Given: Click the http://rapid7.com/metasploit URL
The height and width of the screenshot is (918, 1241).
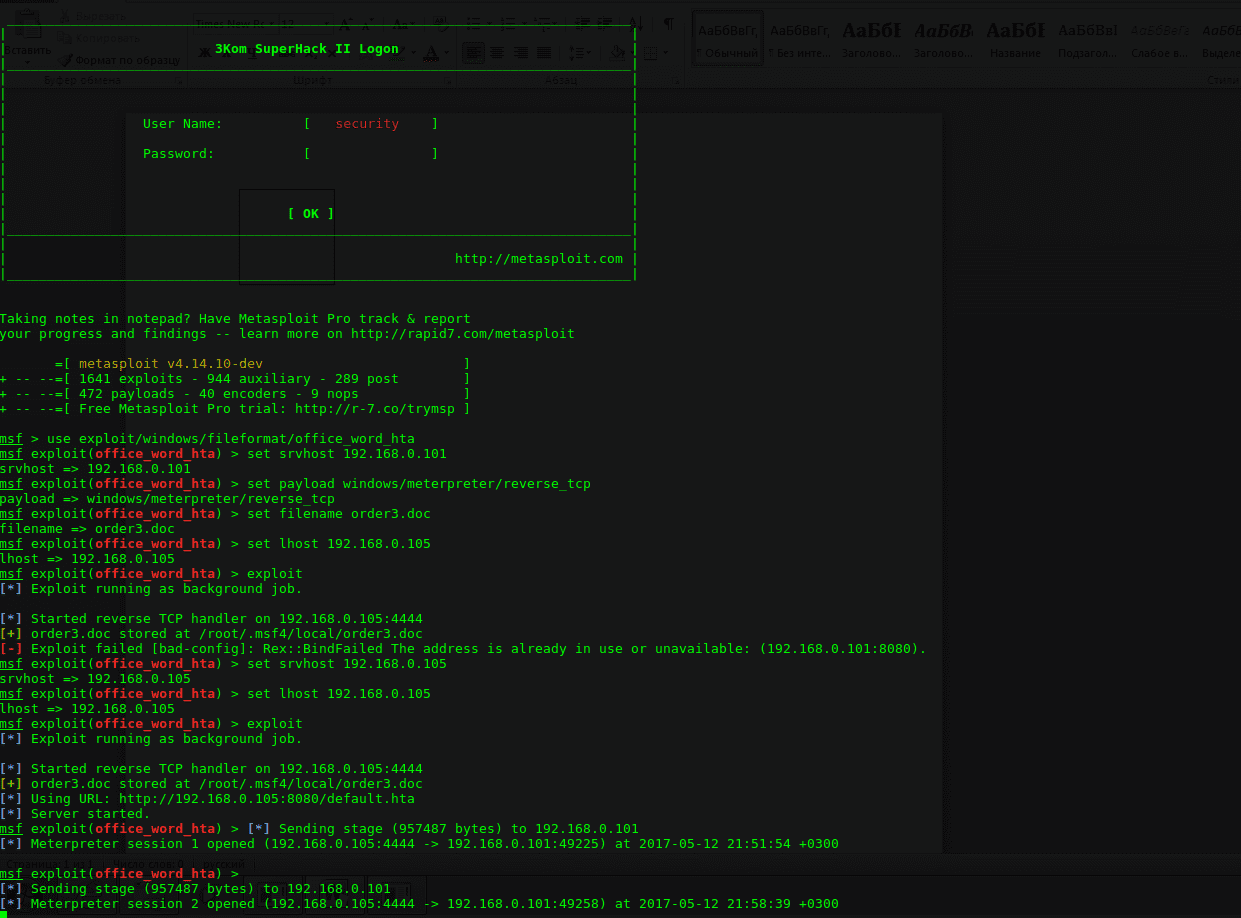Looking at the screenshot, I should coord(463,334).
